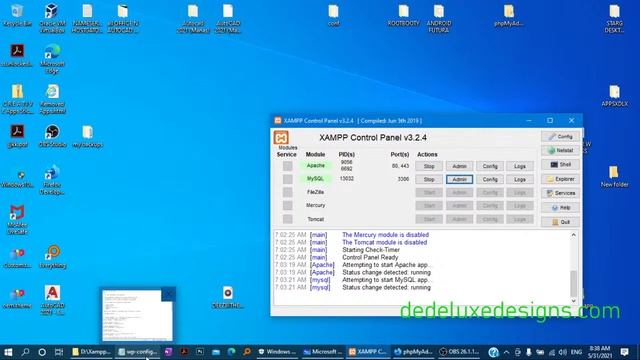Toggle the FileZilla service checkbox

(x=288, y=192)
